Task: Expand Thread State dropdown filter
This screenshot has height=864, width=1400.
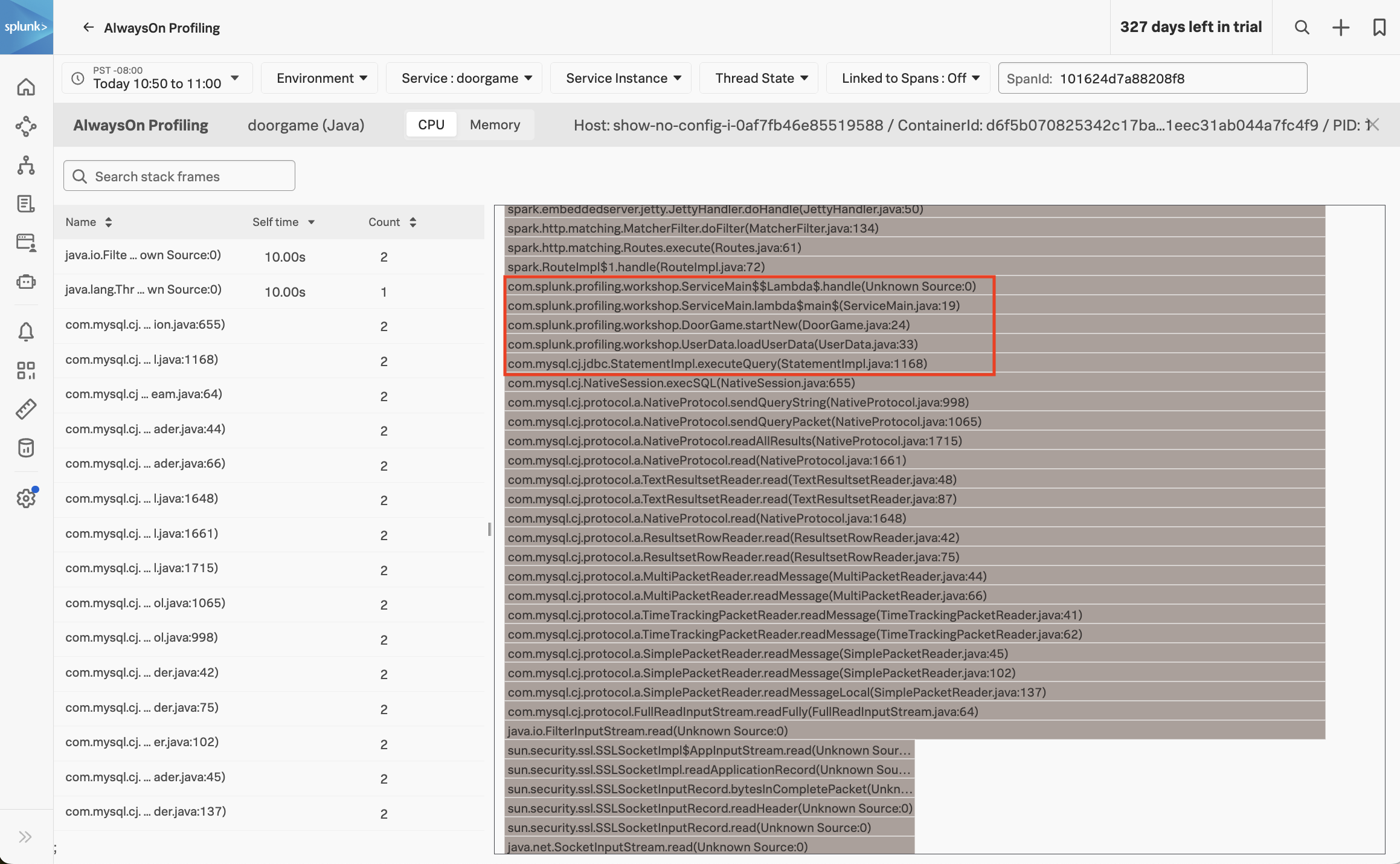Action: [x=762, y=77]
